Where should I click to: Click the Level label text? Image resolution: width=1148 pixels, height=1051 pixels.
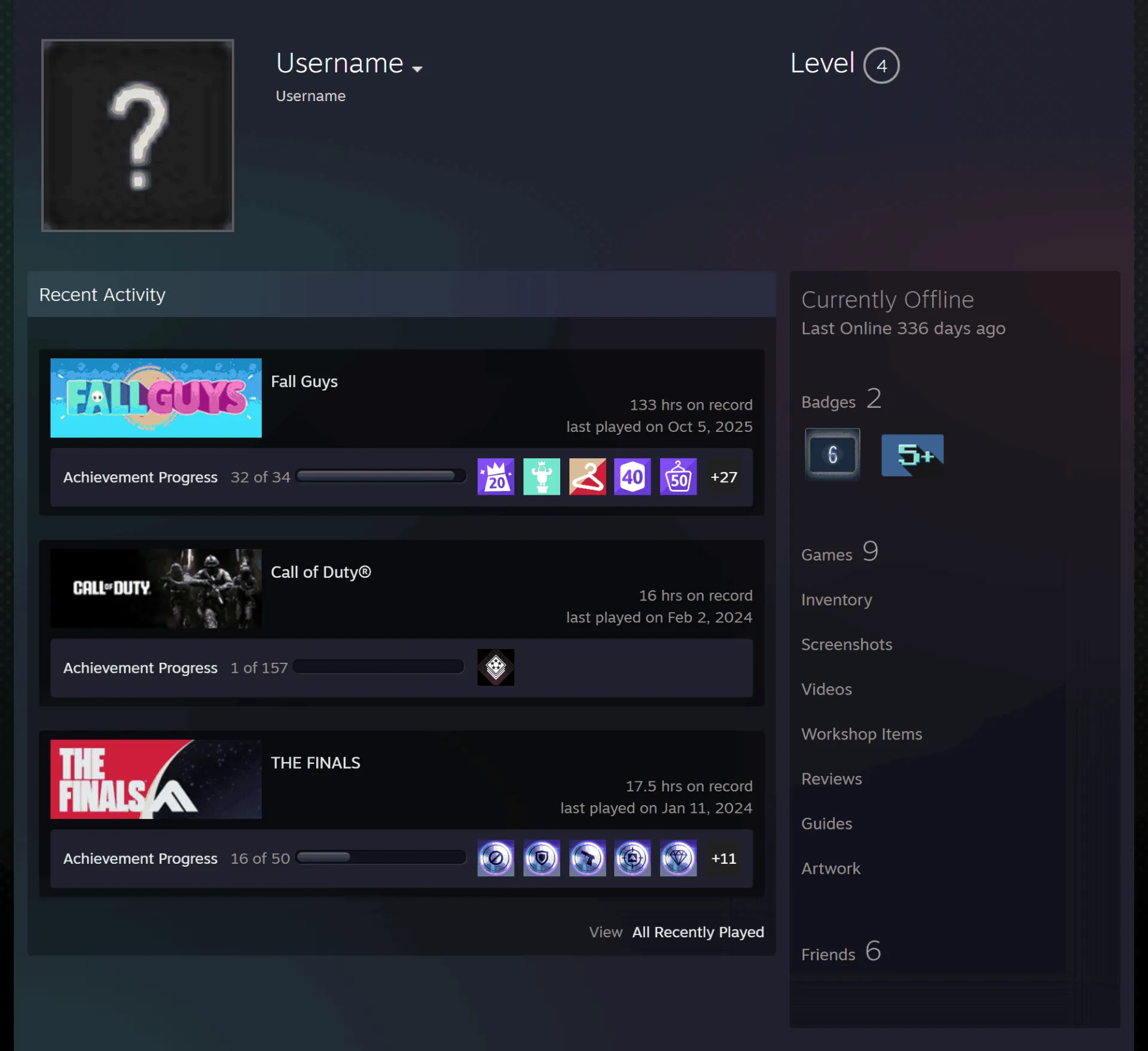(822, 63)
